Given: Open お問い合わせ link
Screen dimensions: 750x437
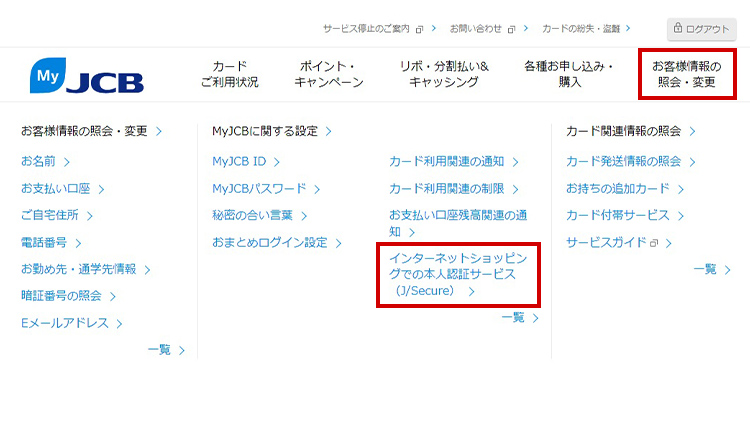Looking at the screenshot, I should point(476,29).
